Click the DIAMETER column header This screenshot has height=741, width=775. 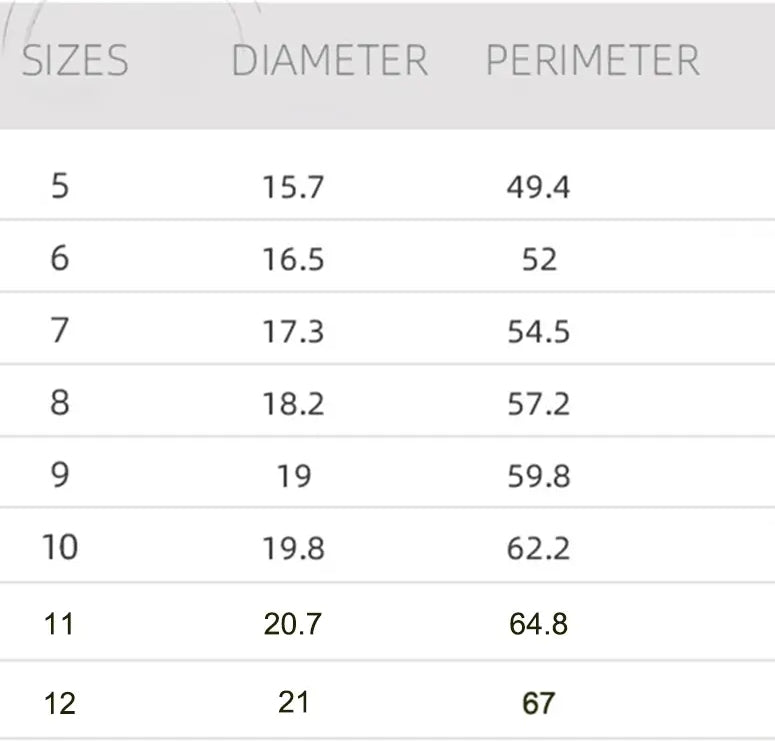(329, 61)
